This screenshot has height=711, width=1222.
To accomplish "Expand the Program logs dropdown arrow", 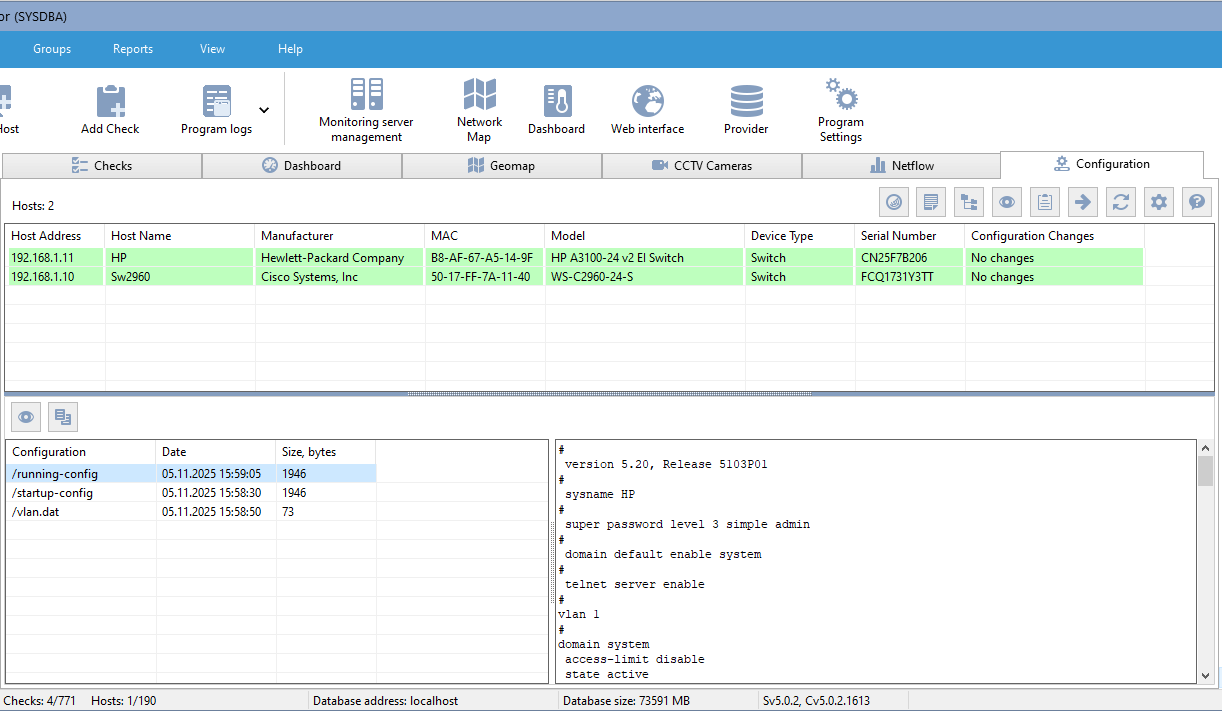I will [x=263, y=110].
